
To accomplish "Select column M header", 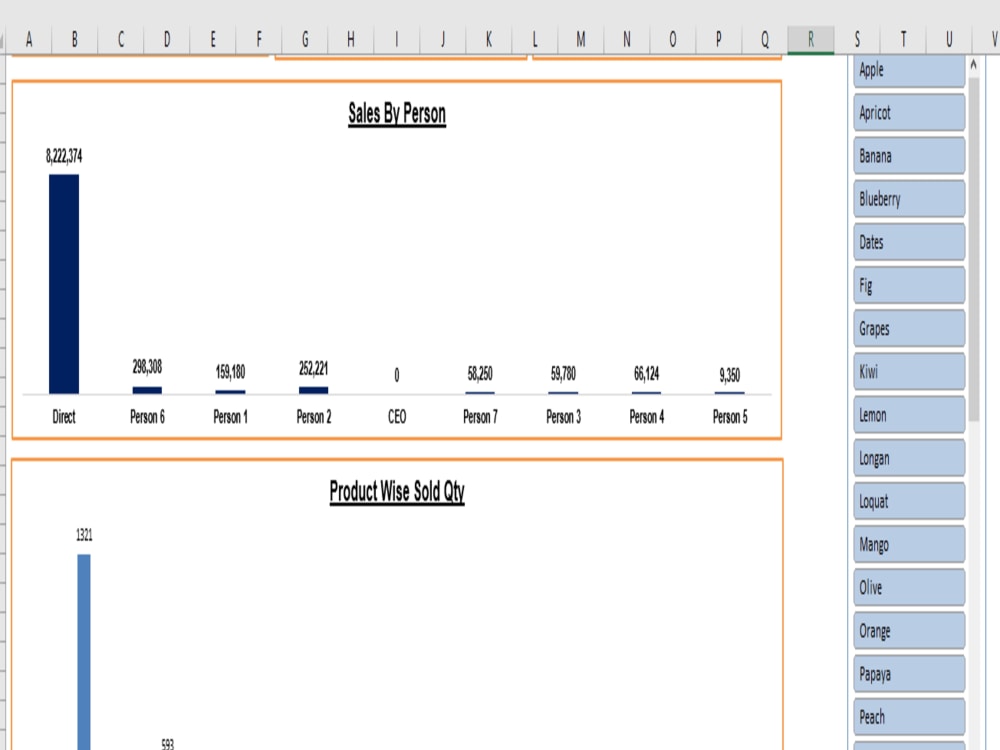I will point(580,40).
